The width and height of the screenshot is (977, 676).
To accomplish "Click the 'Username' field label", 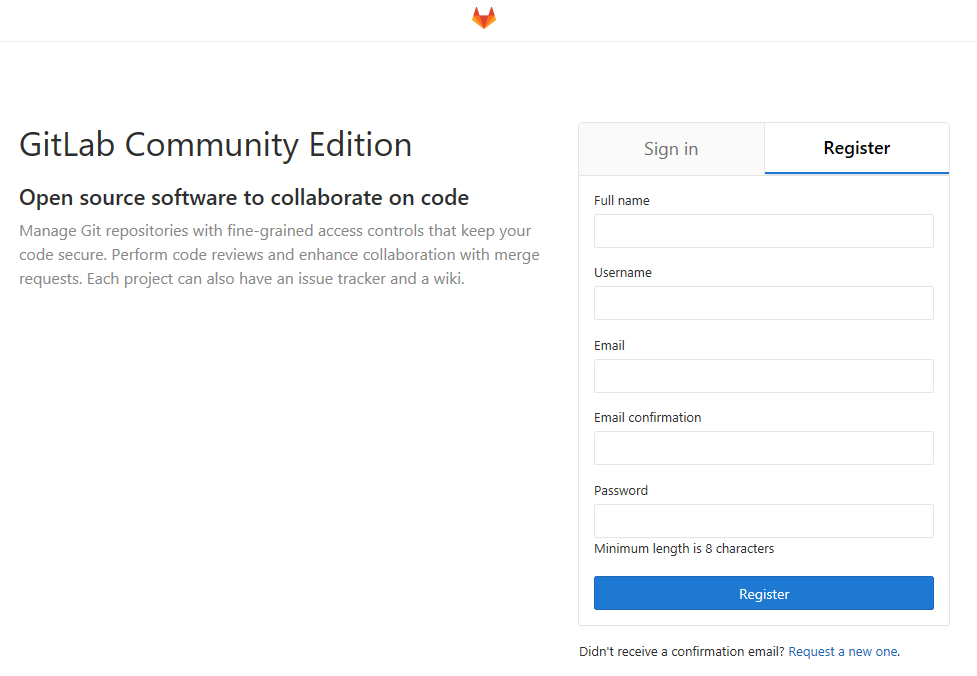I will (x=623, y=273).
